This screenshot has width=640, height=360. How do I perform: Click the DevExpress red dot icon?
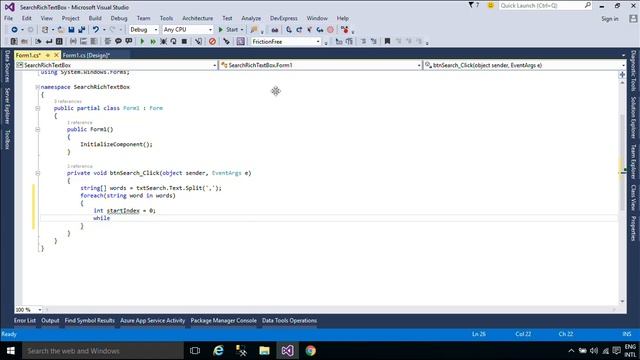345,30
